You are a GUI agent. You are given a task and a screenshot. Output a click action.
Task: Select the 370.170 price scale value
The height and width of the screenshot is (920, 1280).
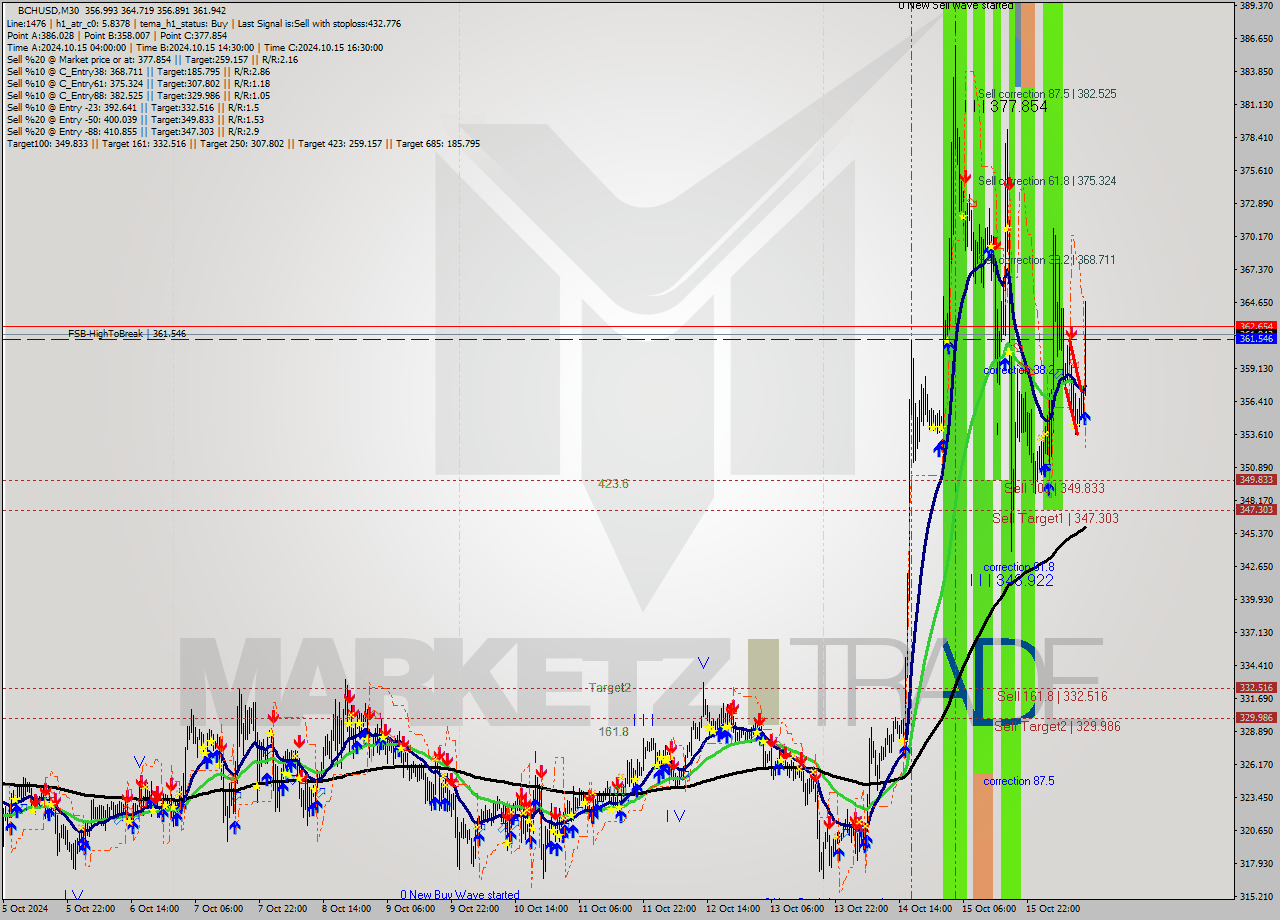click(1256, 237)
